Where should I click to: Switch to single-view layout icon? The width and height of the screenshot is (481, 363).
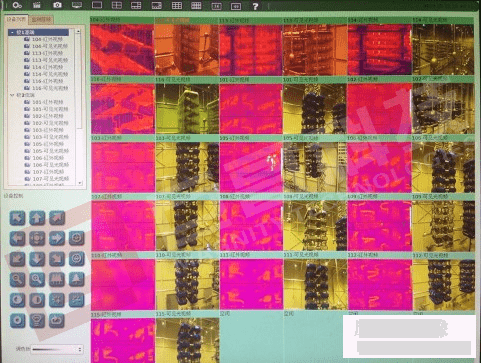tap(97, 5)
